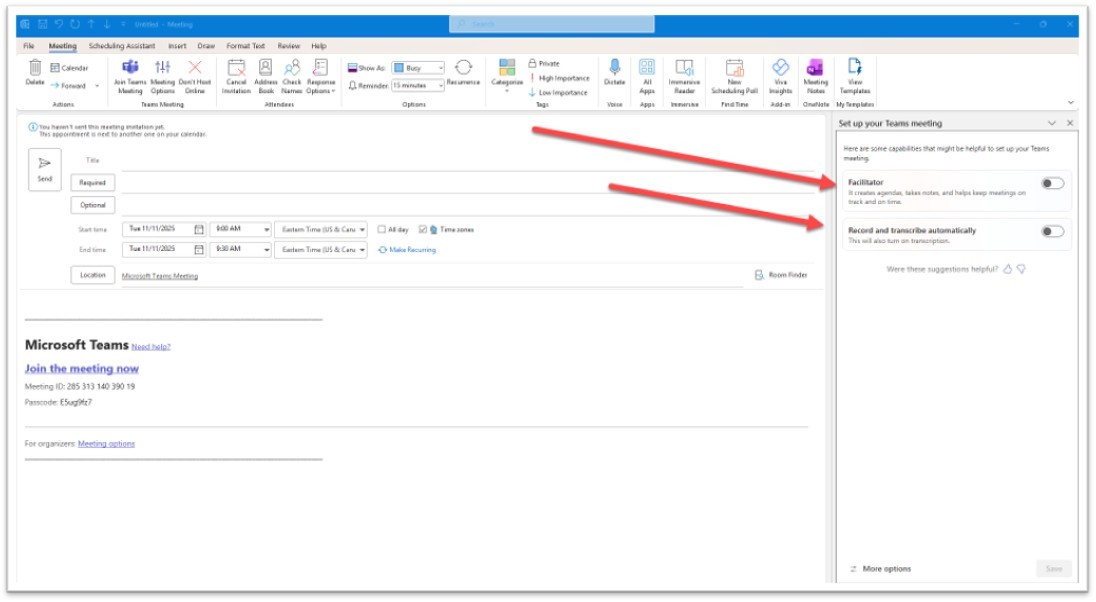Expand the 9:00 AM start time dropdown

(266, 229)
